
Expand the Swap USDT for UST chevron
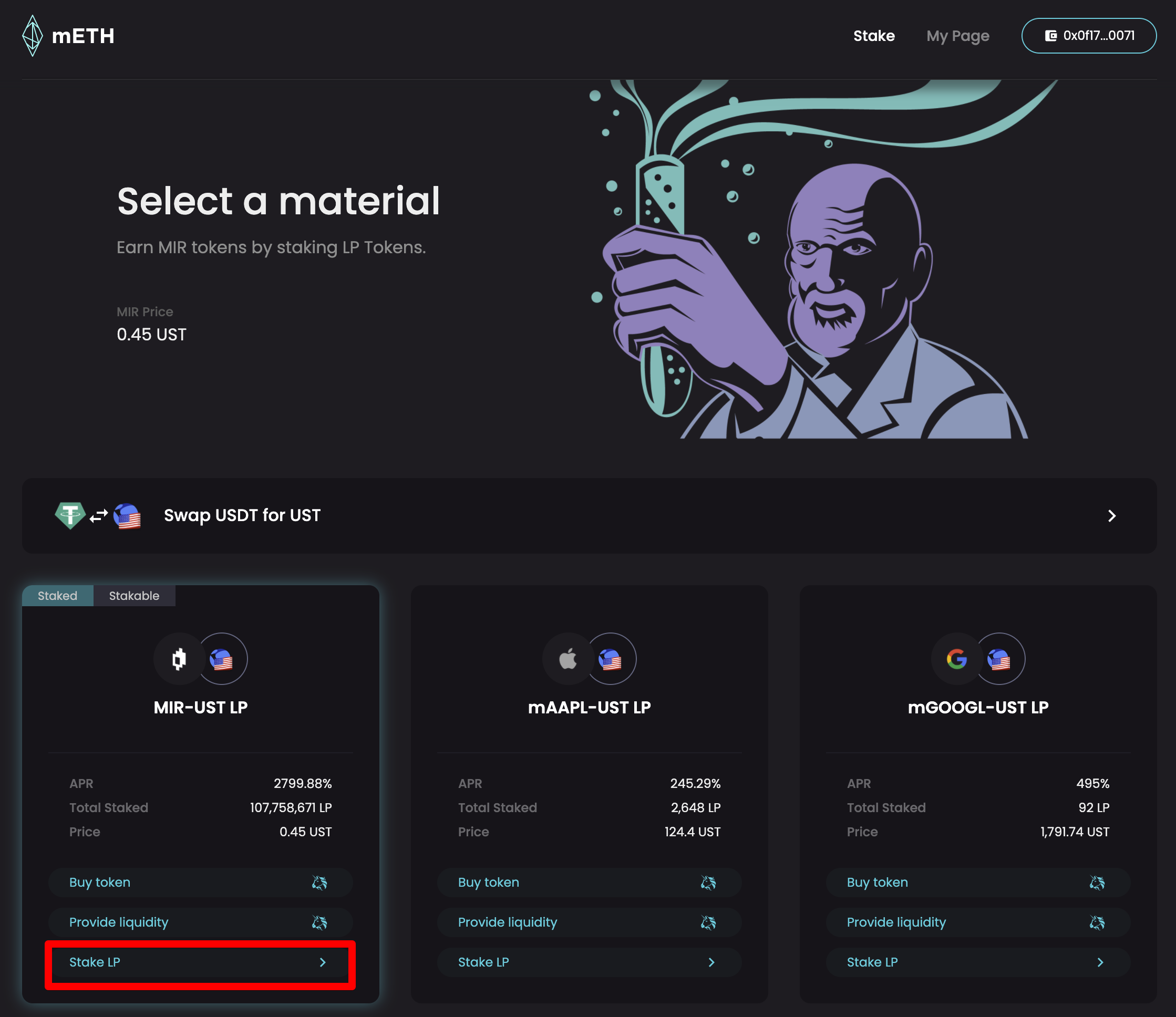click(1111, 516)
